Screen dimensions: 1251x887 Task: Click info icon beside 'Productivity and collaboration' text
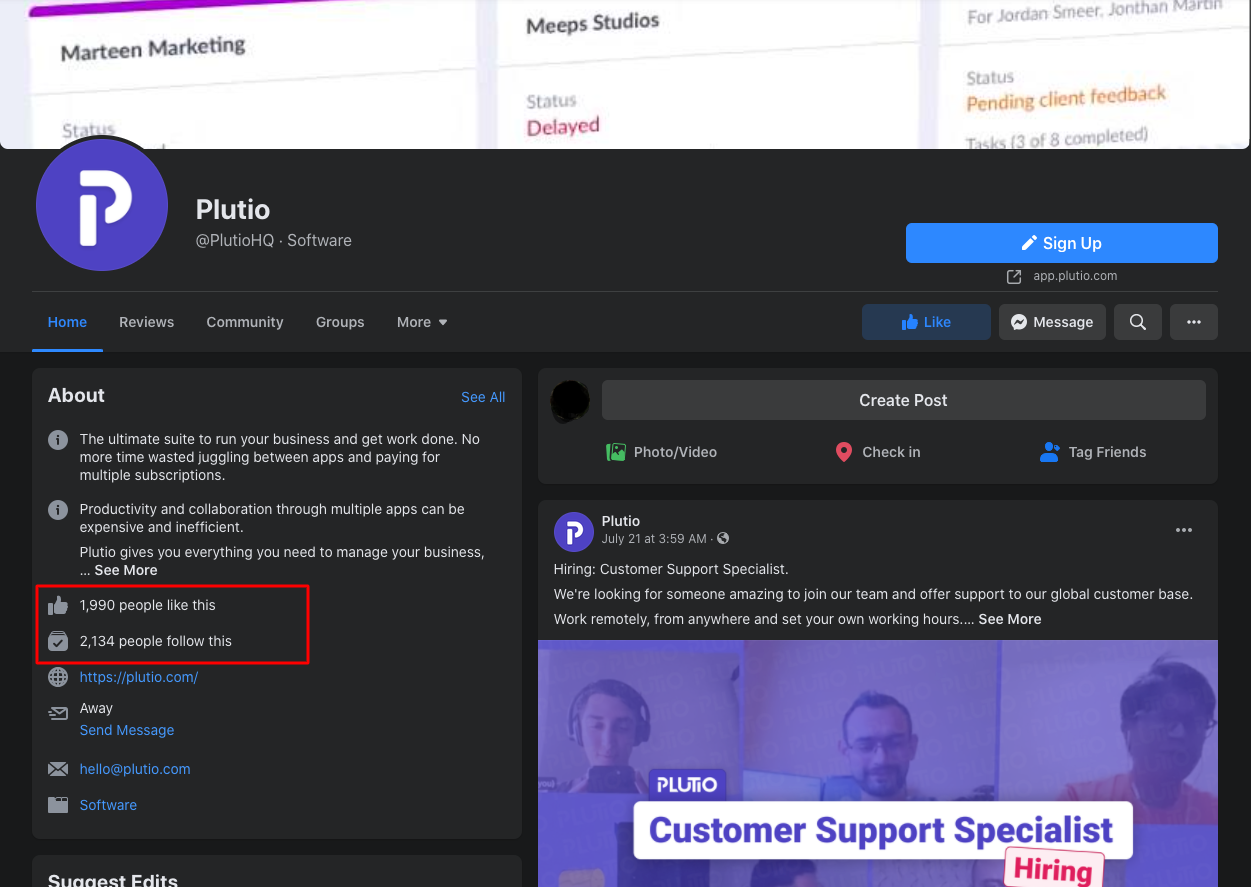(58, 510)
